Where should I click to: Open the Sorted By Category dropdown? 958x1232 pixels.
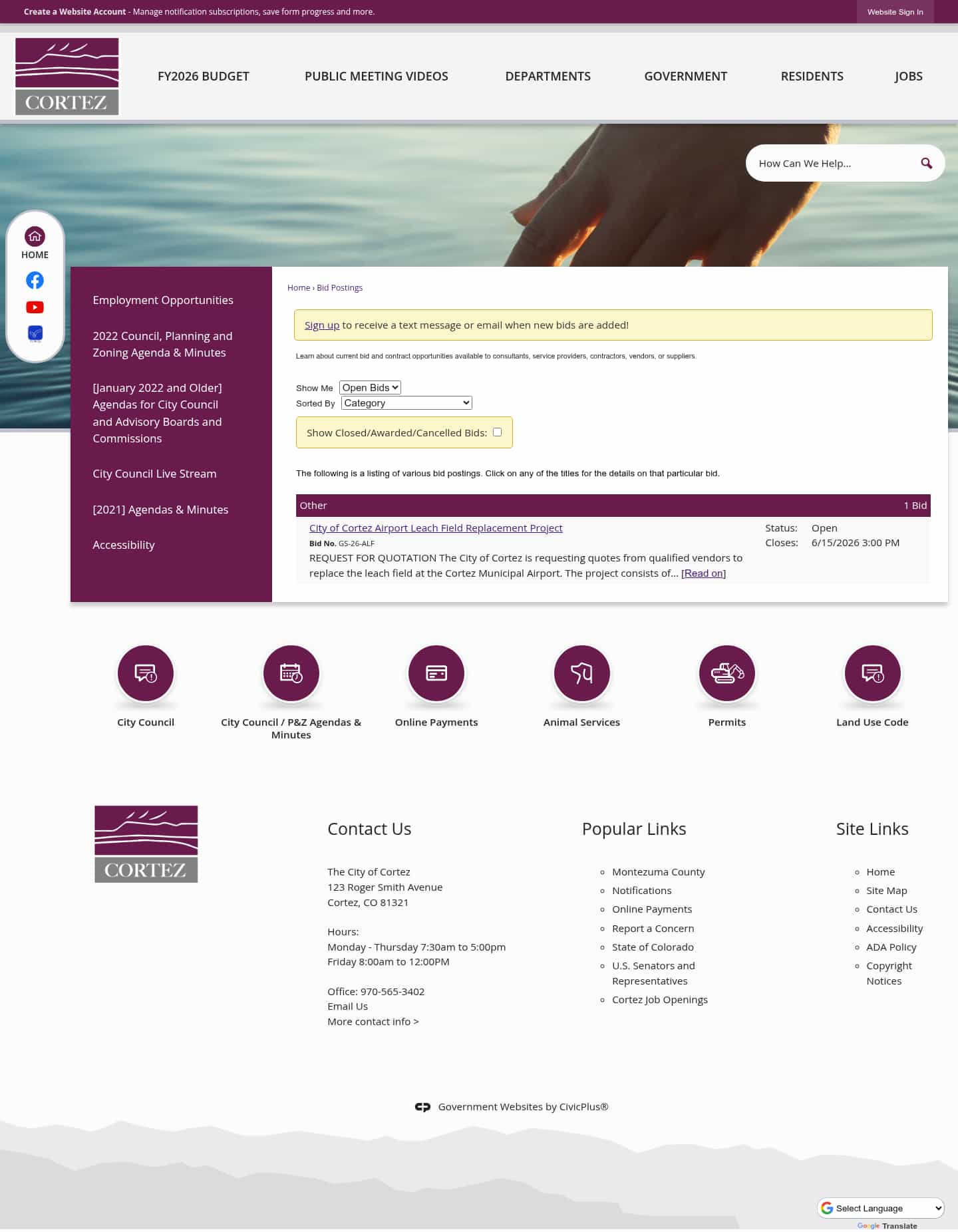[x=406, y=403]
